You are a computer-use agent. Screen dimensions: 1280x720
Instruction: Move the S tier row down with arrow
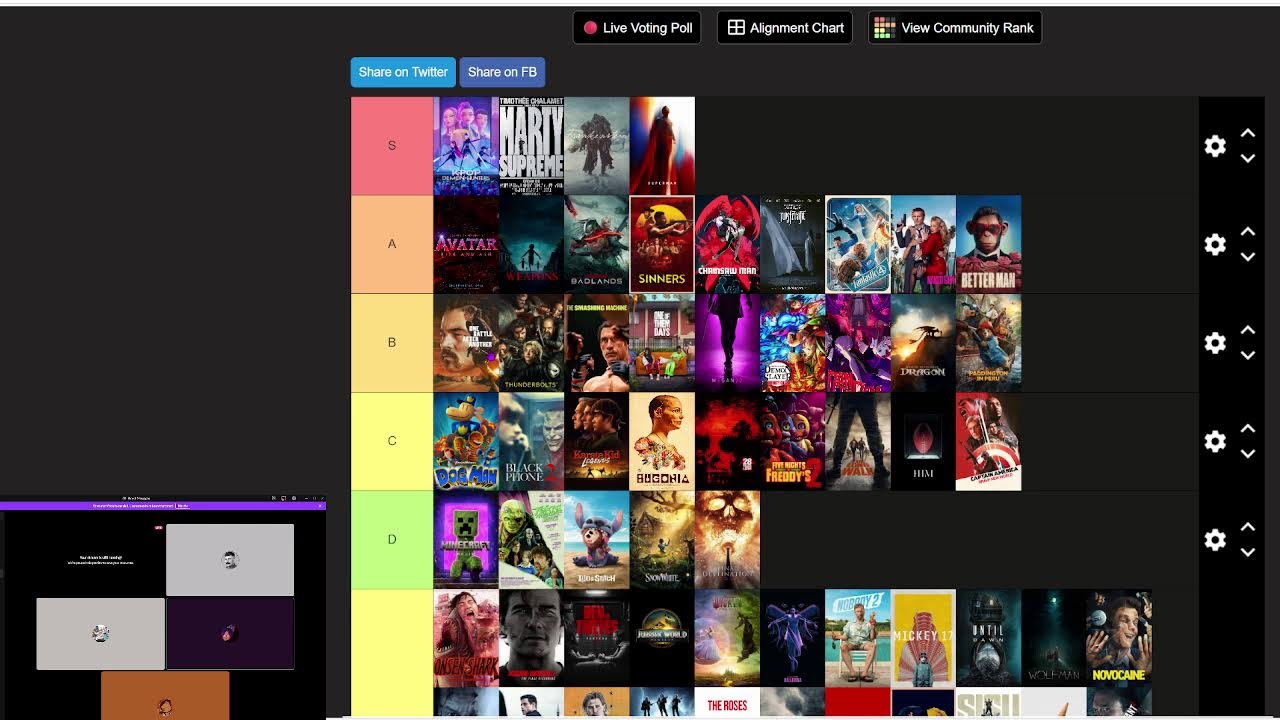click(x=1247, y=158)
